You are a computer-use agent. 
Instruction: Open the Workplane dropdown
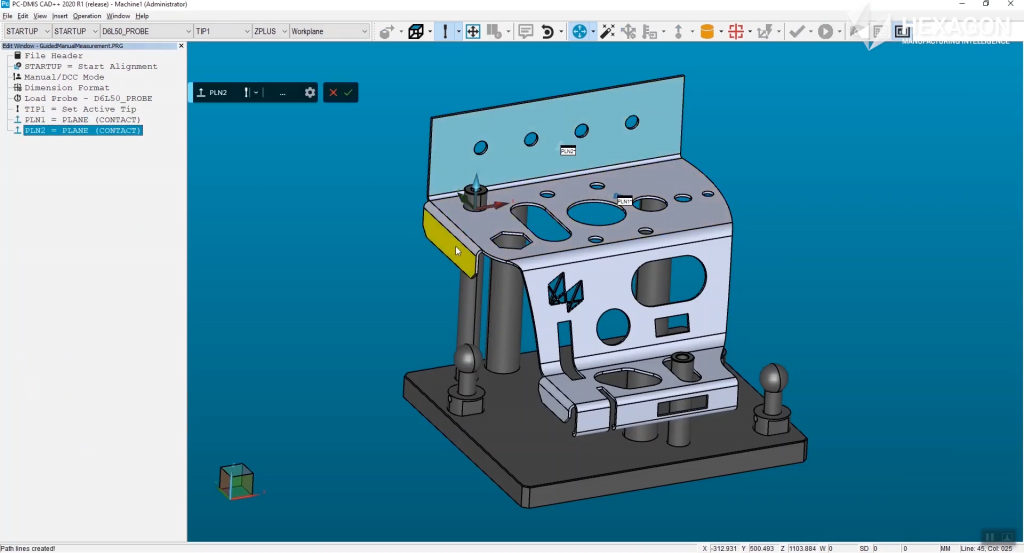tap(329, 32)
